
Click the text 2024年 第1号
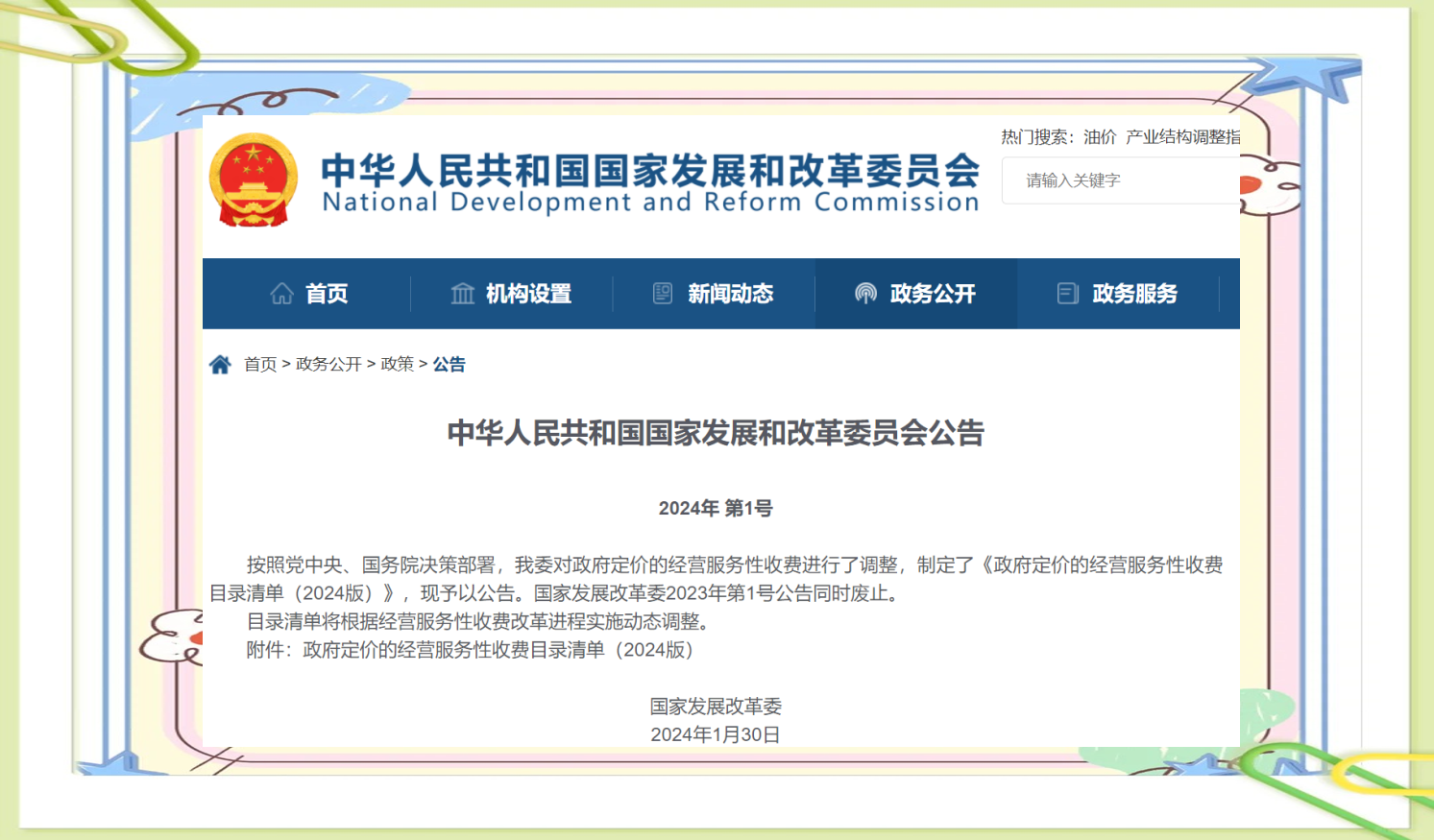tap(716, 508)
